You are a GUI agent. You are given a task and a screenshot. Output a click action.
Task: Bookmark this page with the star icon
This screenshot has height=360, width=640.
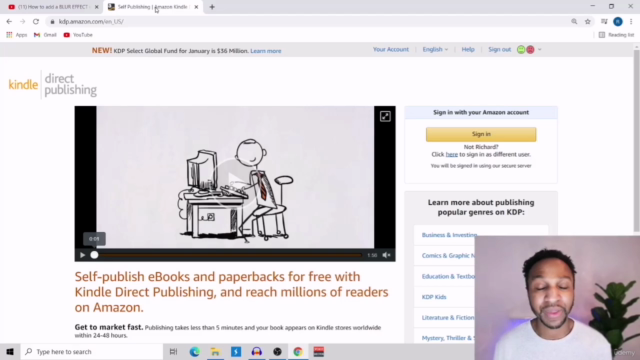click(x=588, y=22)
